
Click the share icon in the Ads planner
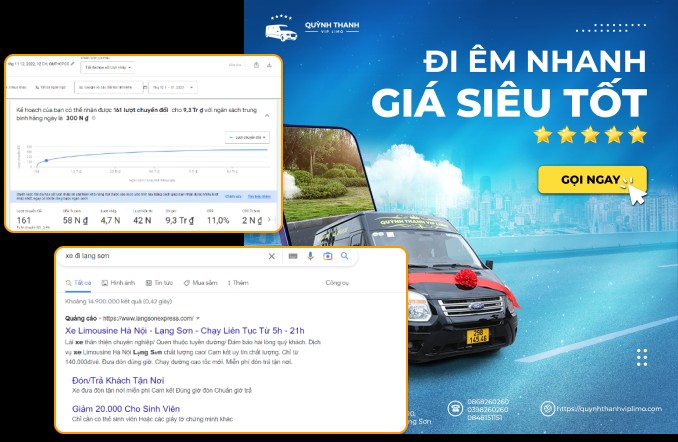pos(256,65)
